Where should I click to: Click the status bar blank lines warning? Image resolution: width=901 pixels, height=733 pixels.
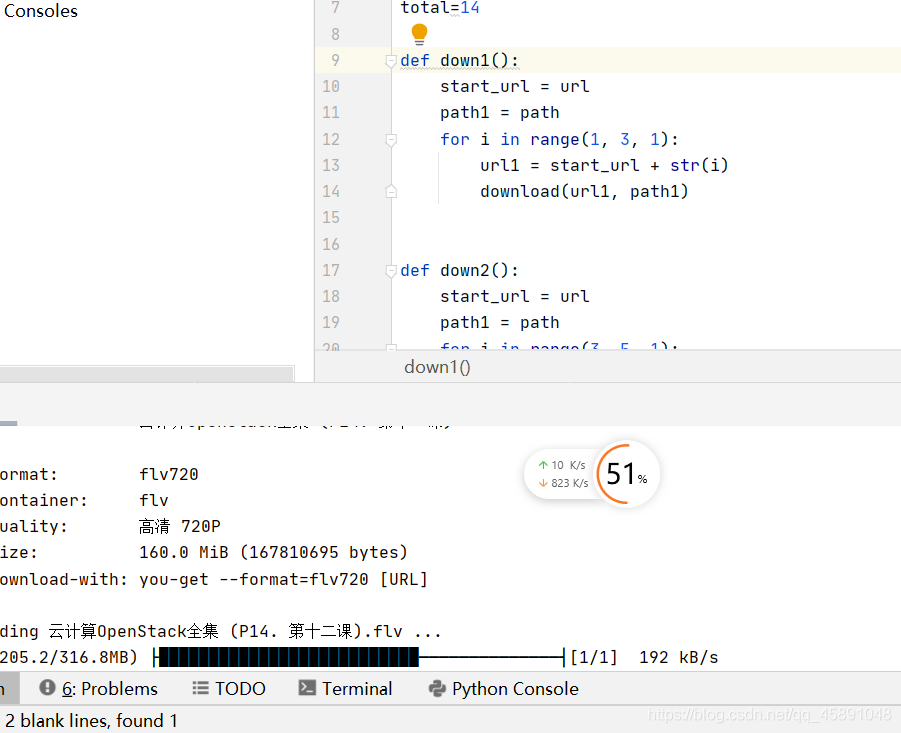click(x=92, y=720)
